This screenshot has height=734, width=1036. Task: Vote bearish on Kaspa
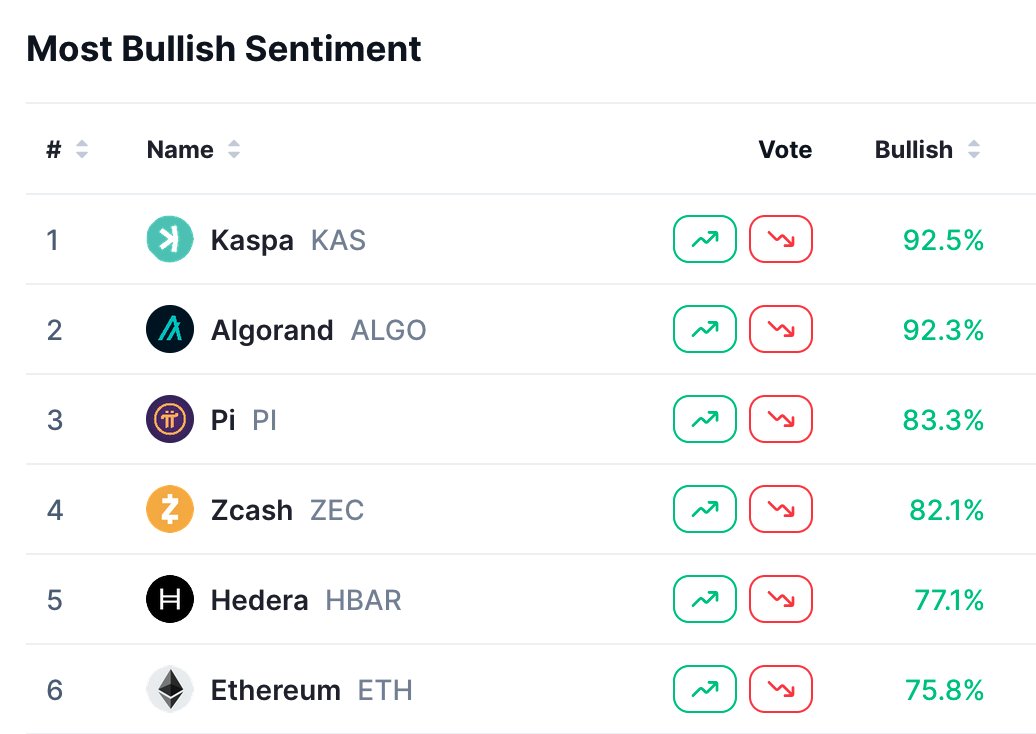(x=781, y=240)
